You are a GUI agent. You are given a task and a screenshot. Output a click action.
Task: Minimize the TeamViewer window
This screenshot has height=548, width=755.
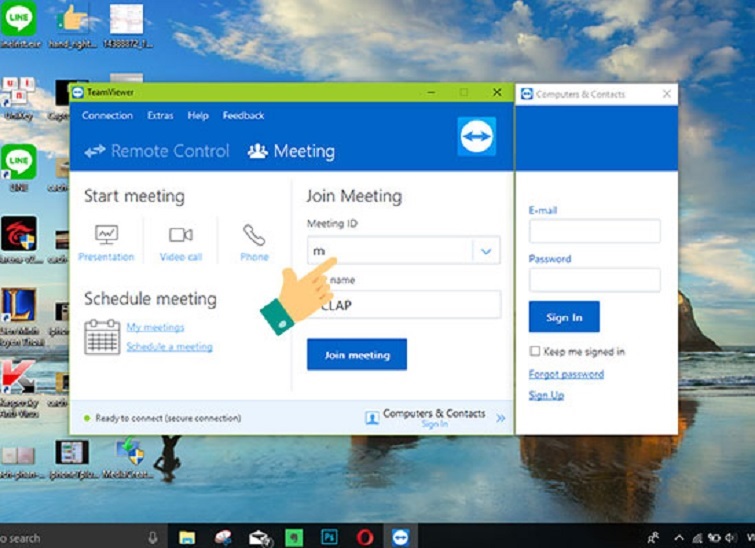pyautogui.click(x=431, y=92)
